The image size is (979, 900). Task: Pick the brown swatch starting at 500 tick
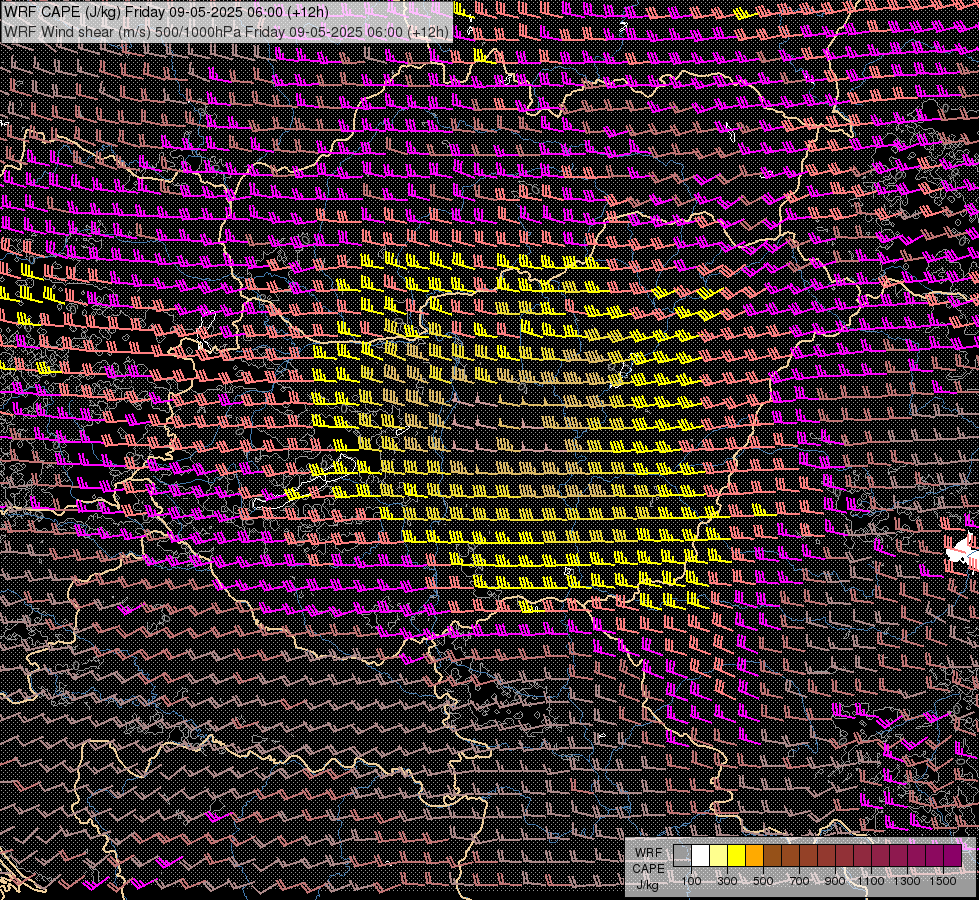point(772,856)
